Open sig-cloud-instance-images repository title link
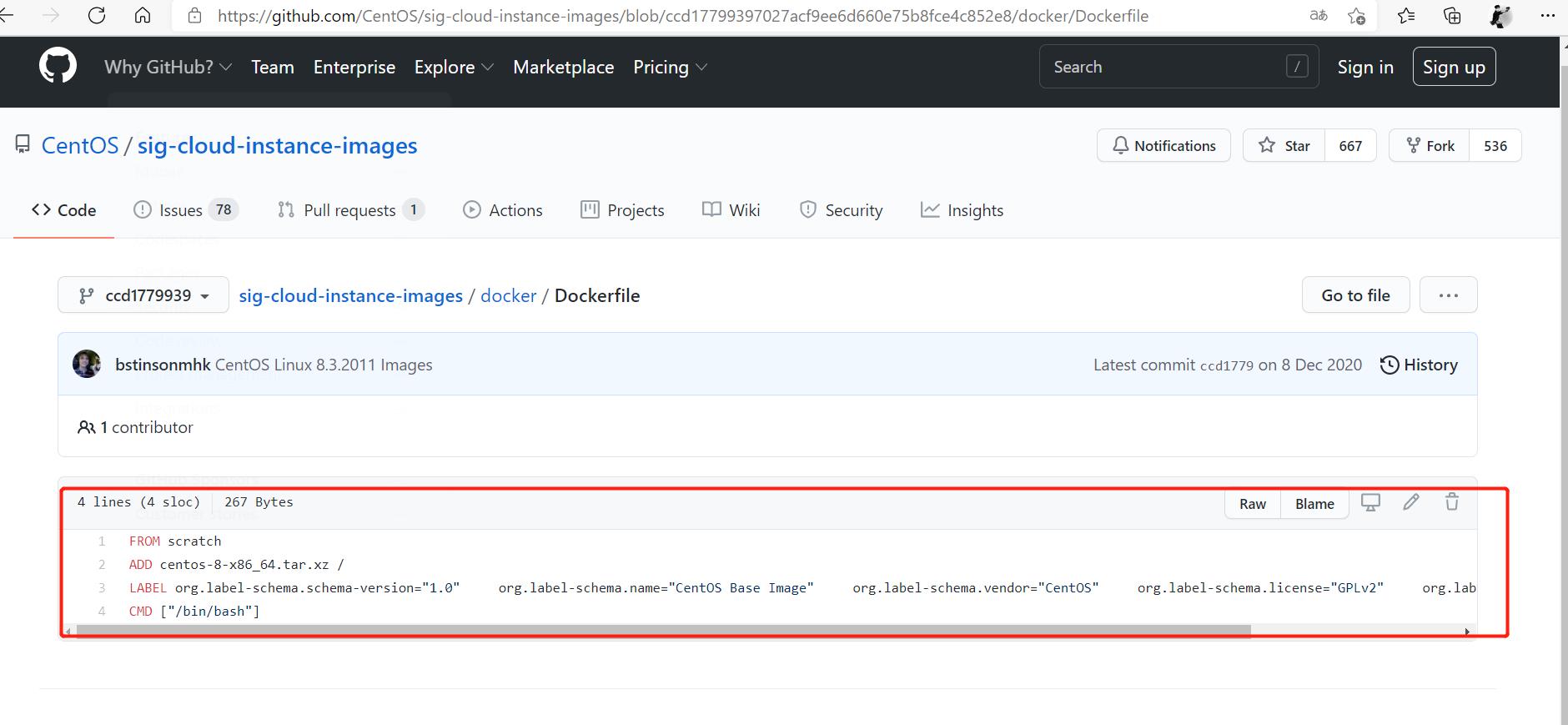Screen dimensions: 1568x725 (x=277, y=145)
